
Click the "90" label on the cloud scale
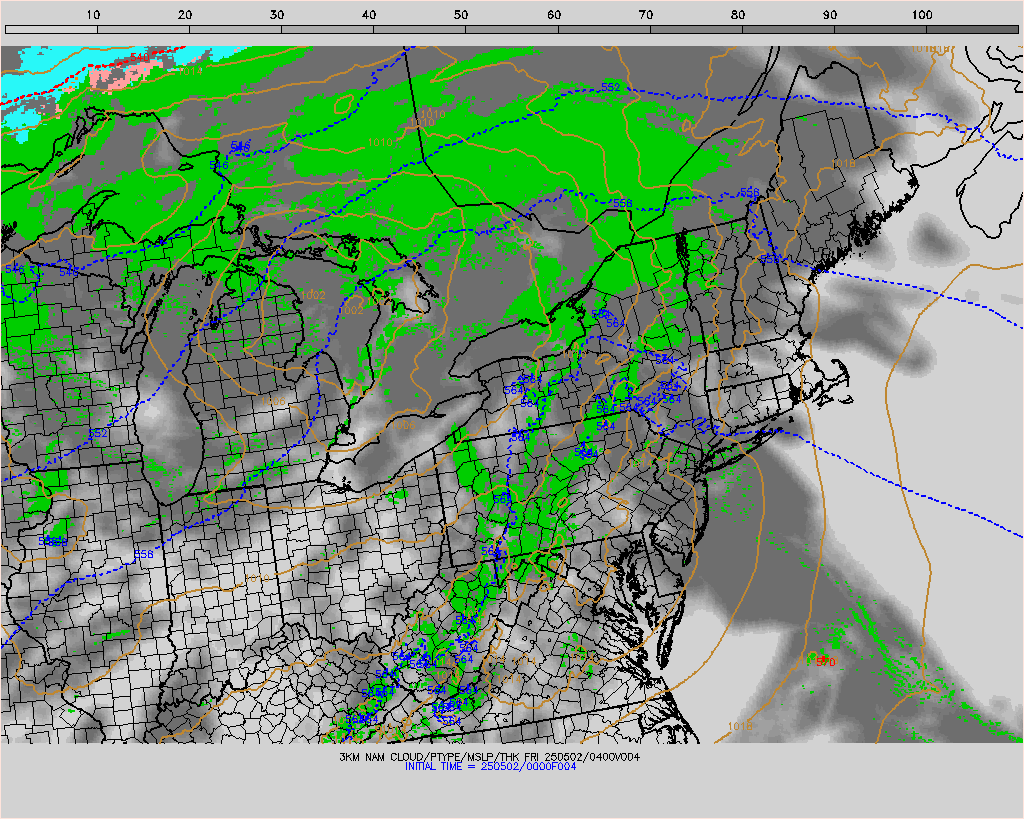[x=830, y=14]
